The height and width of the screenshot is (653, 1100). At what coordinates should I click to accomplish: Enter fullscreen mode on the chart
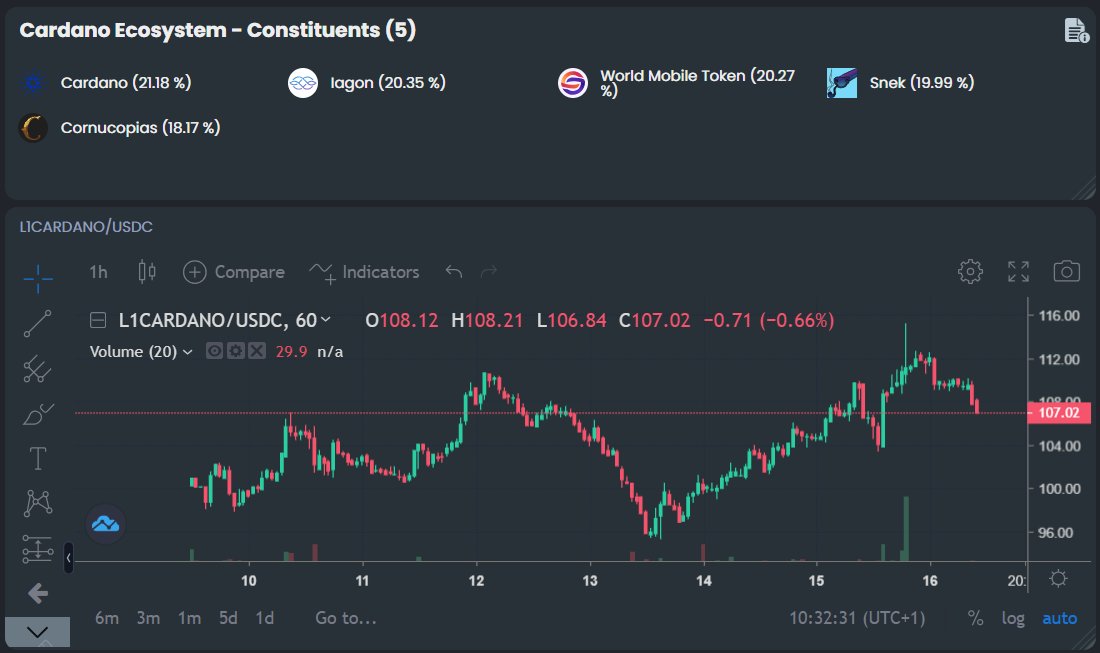coord(1018,271)
